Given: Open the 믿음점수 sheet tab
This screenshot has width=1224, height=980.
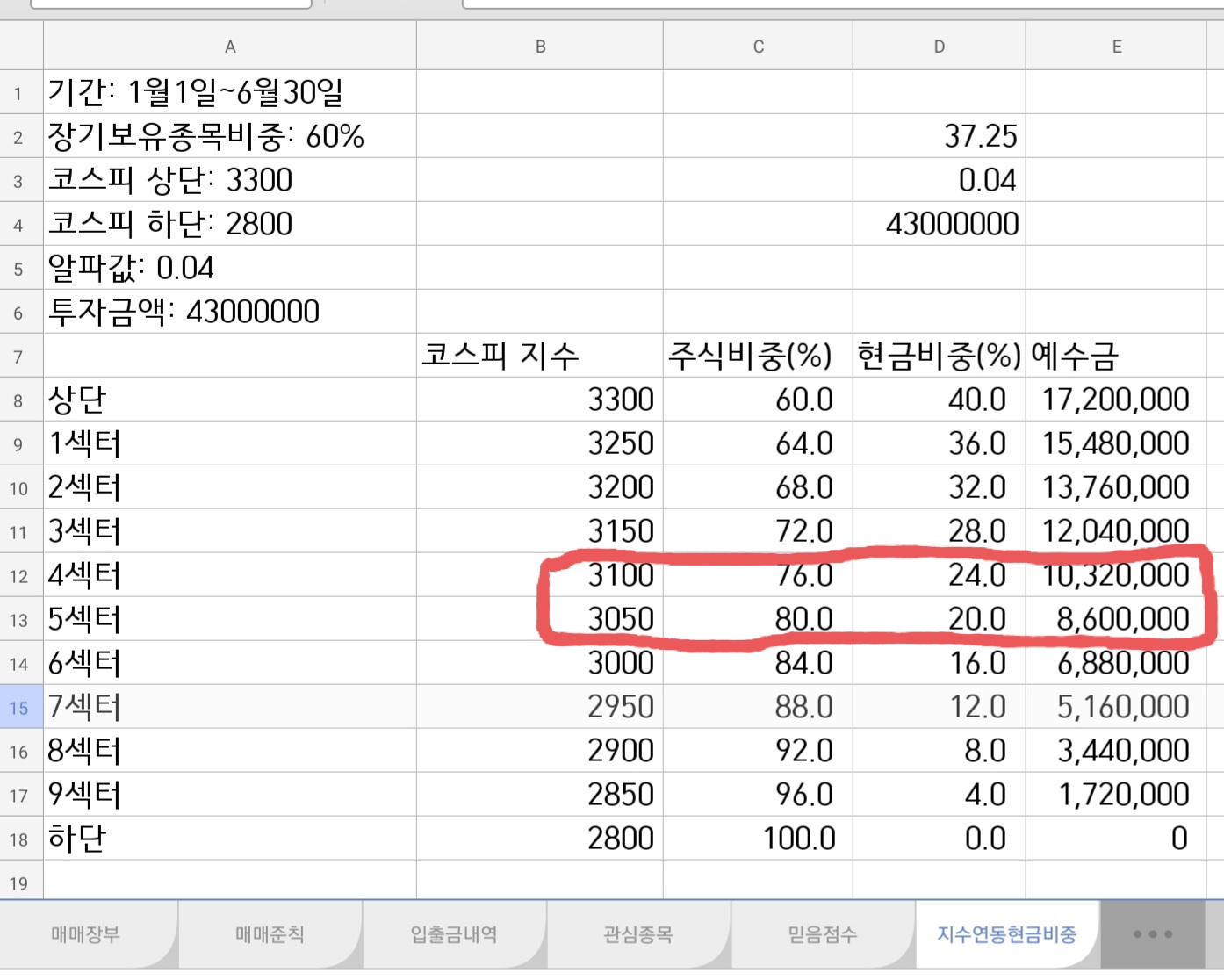Looking at the screenshot, I should [x=823, y=934].
